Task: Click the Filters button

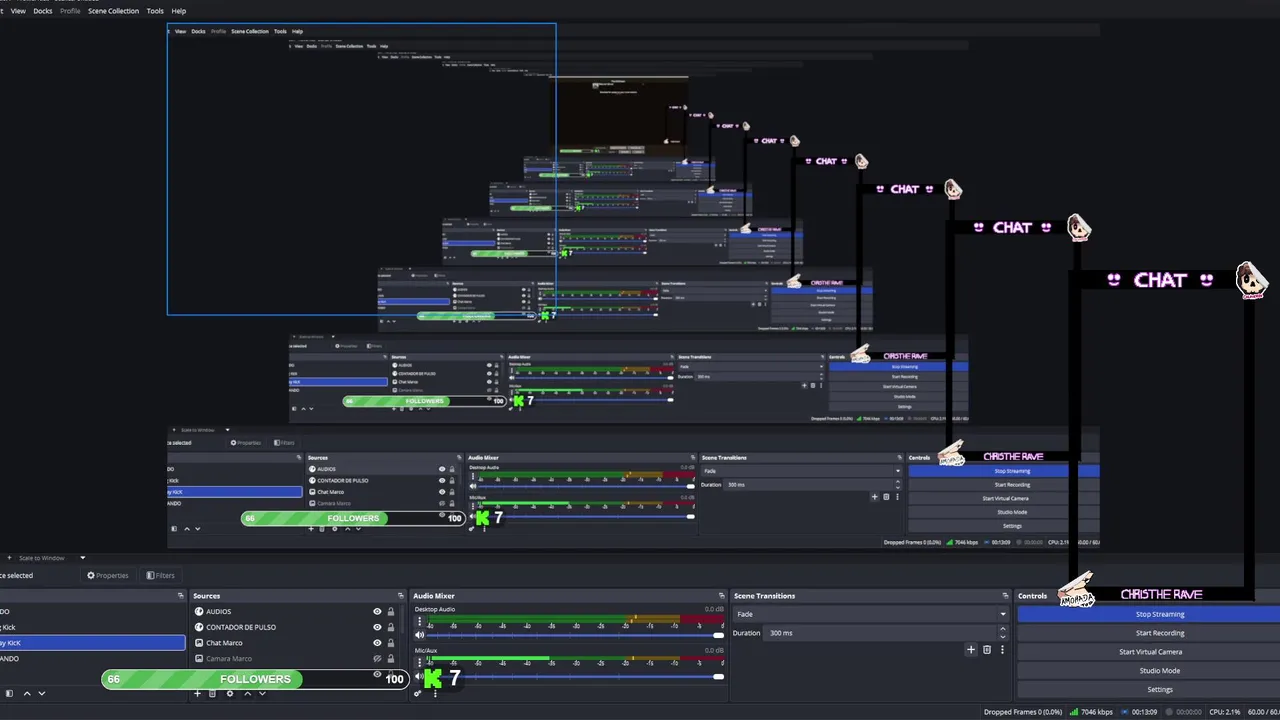Action: 160,575
